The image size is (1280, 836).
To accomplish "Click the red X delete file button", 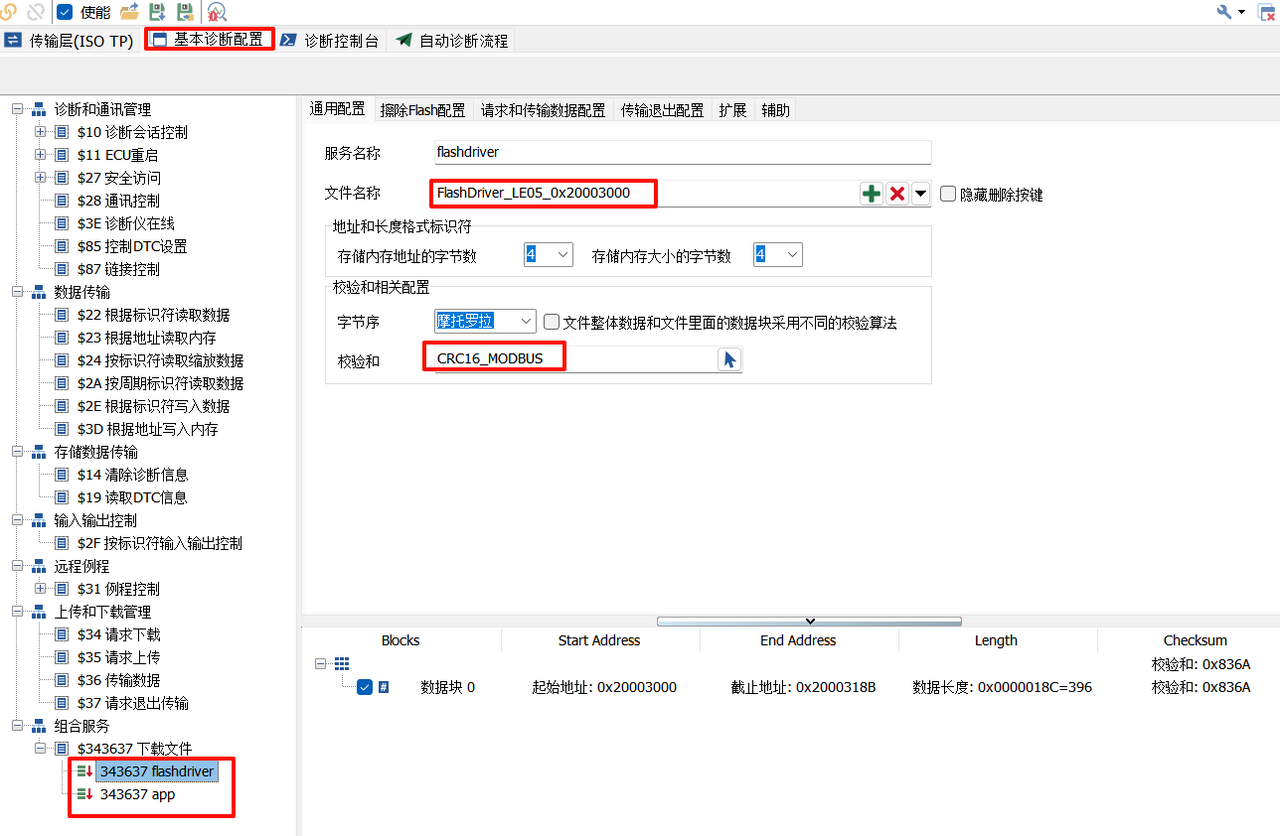I will coord(897,194).
